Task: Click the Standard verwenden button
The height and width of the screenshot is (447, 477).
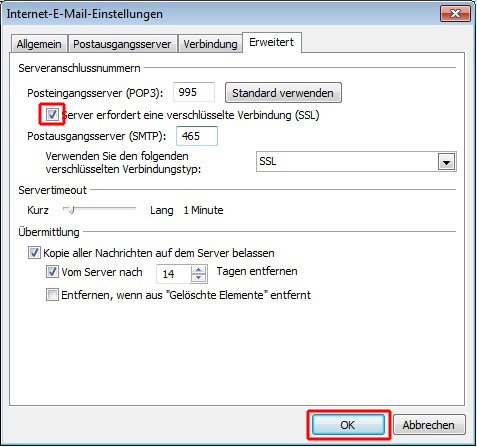Action: (x=283, y=93)
